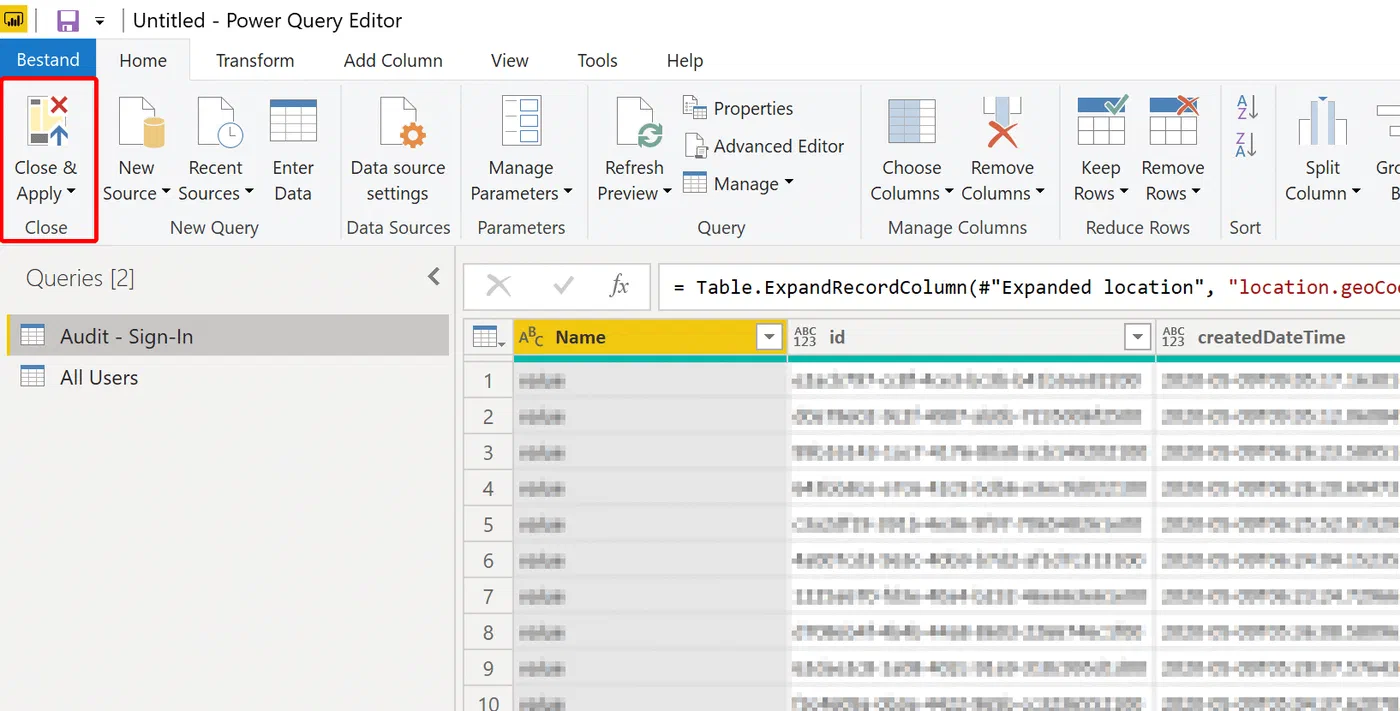This screenshot has width=1400, height=711.
Task: Click the Manage Parameters icon
Action: pos(521,122)
